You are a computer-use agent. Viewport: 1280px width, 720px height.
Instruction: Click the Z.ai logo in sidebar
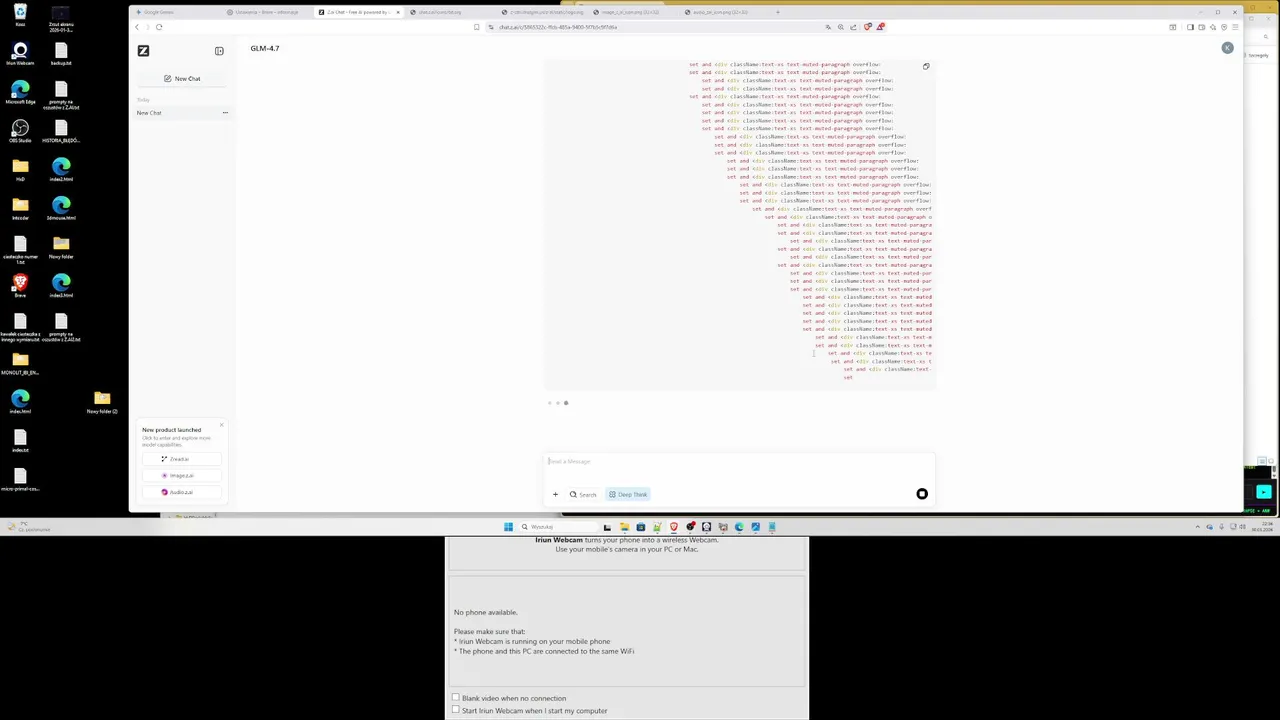[x=143, y=51]
